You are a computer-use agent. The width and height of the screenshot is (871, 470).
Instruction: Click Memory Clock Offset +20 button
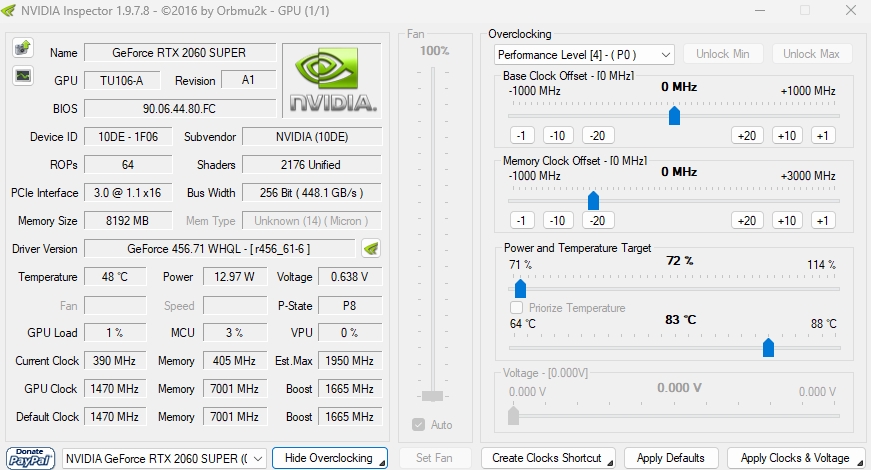(747, 221)
